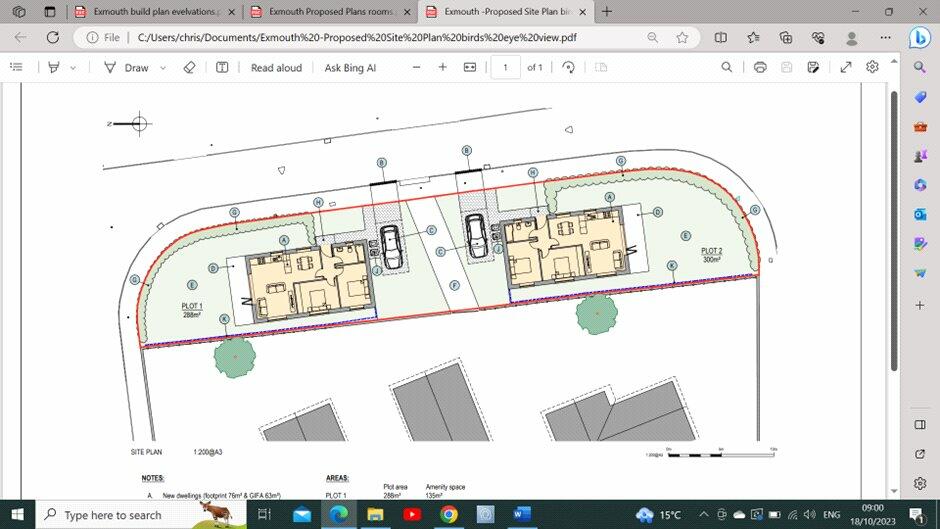Click the Ask Bing AI button
Viewport: 940px width, 529px height.
click(350, 67)
